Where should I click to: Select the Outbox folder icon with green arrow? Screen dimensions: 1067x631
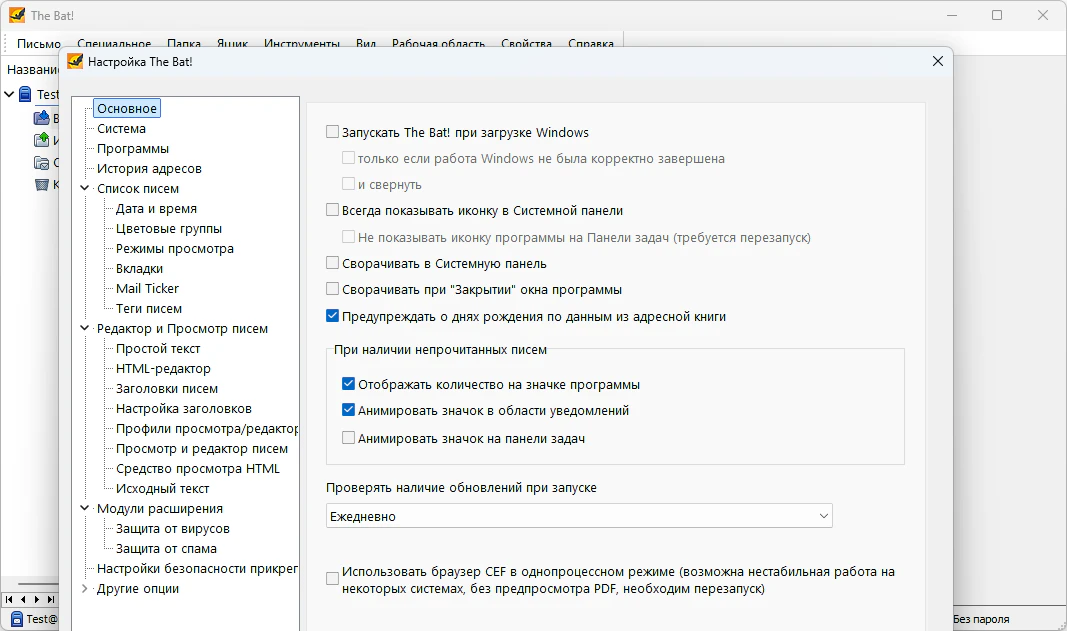point(42,140)
